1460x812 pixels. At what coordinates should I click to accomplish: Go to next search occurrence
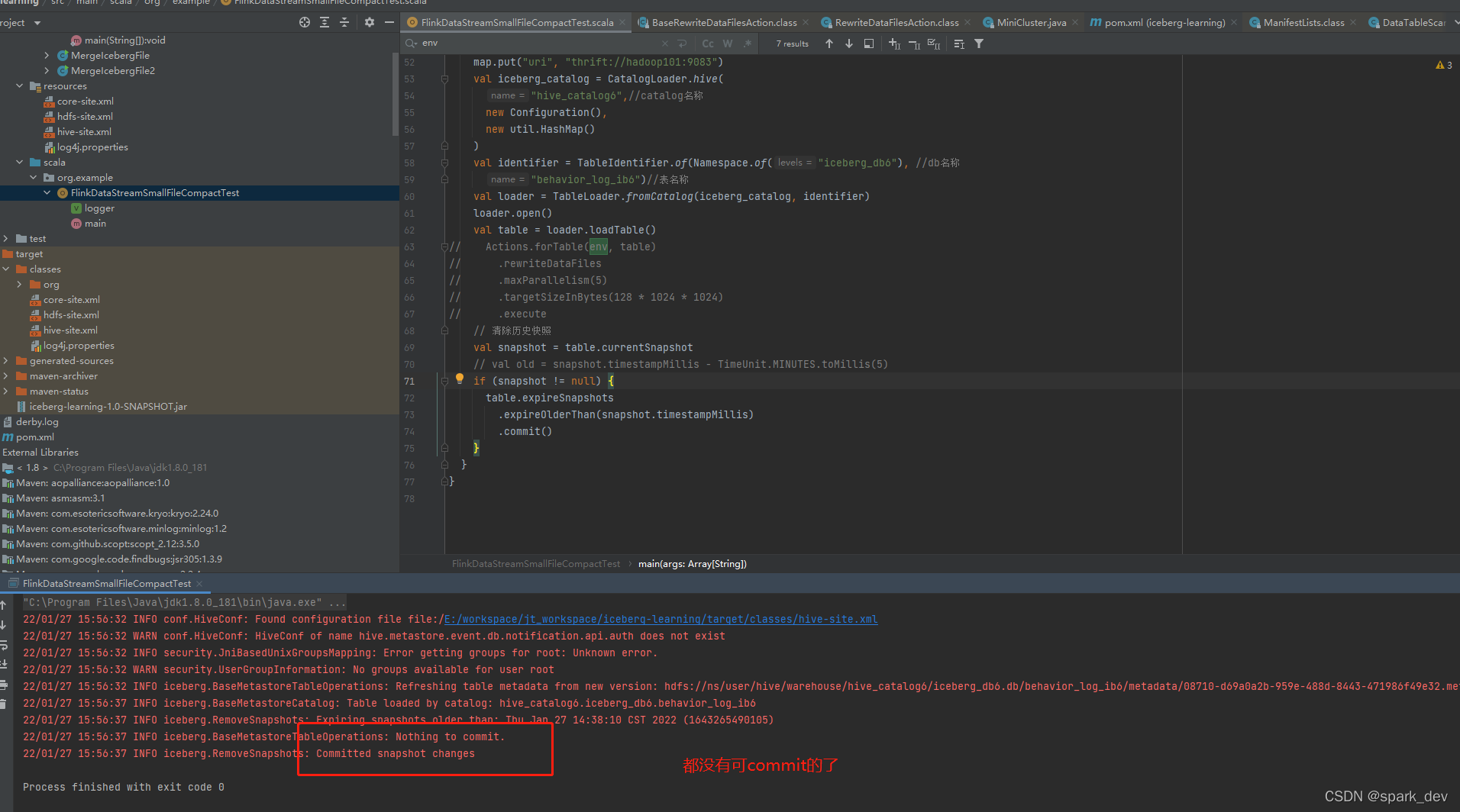(x=849, y=43)
